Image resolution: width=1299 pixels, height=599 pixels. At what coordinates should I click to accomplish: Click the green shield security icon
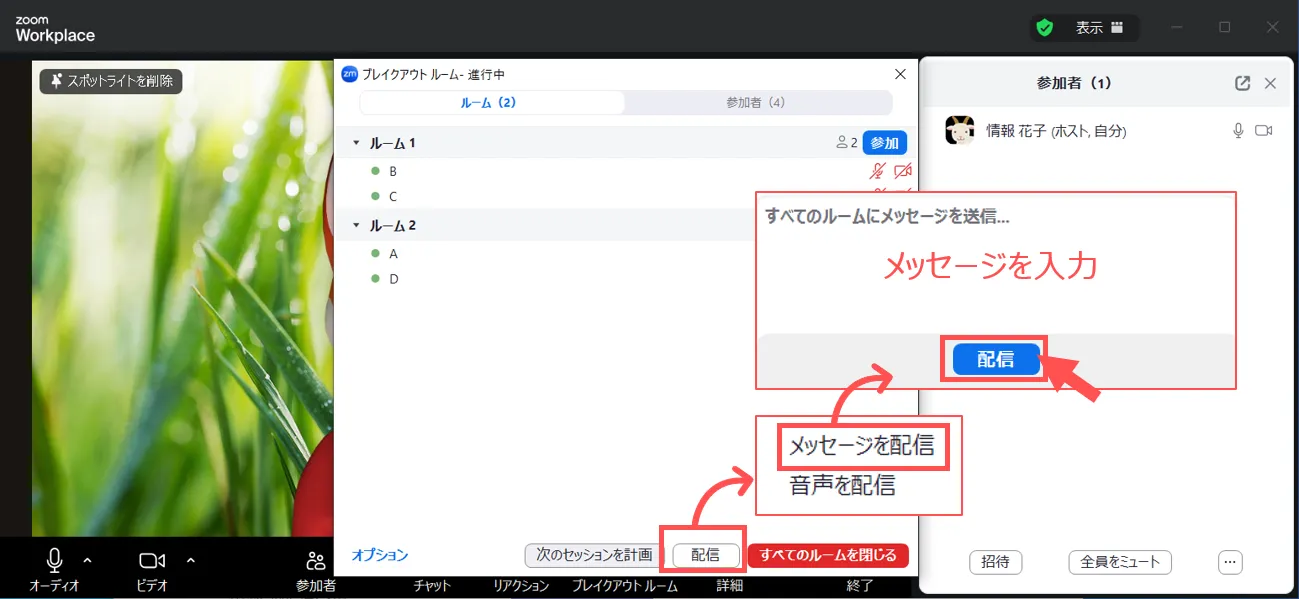pyautogui.click(x=1045, y=28)
